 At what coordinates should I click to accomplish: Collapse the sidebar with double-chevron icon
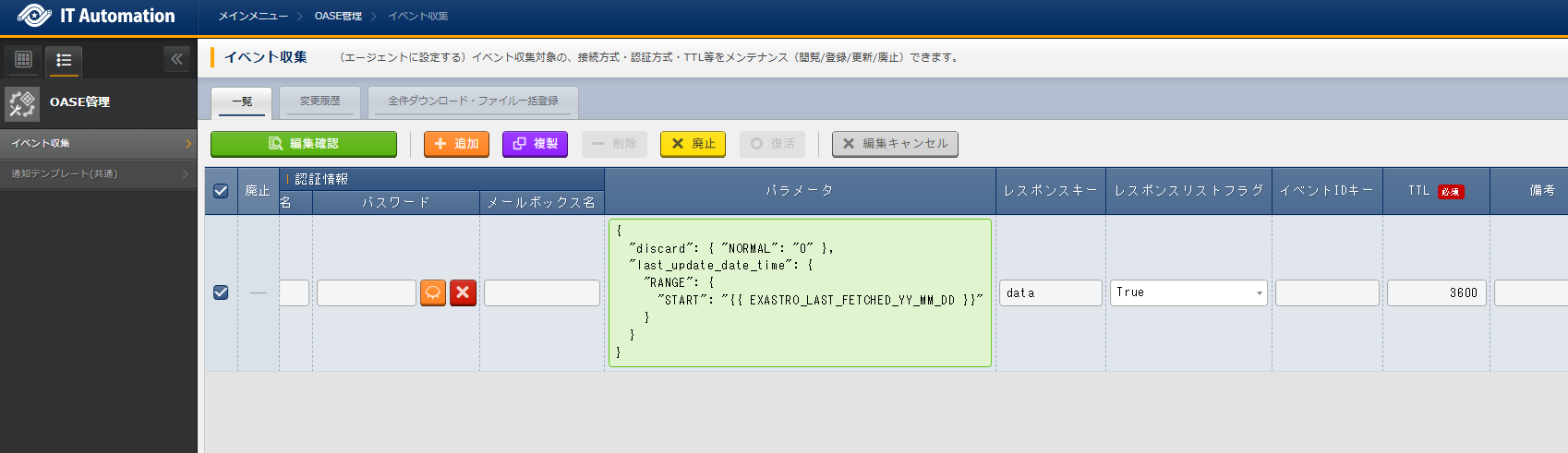click(176, 60)
